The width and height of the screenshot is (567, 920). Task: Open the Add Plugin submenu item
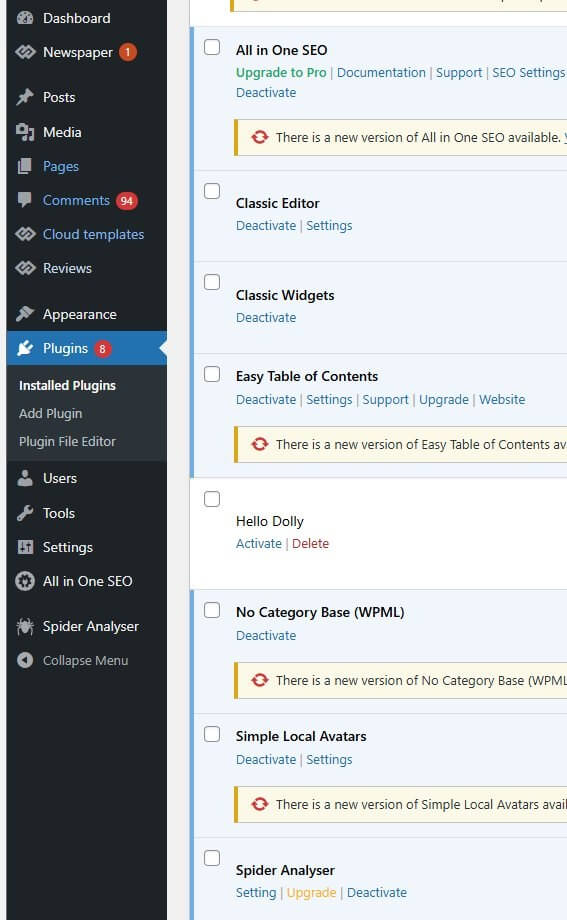[x=50, y=414]
